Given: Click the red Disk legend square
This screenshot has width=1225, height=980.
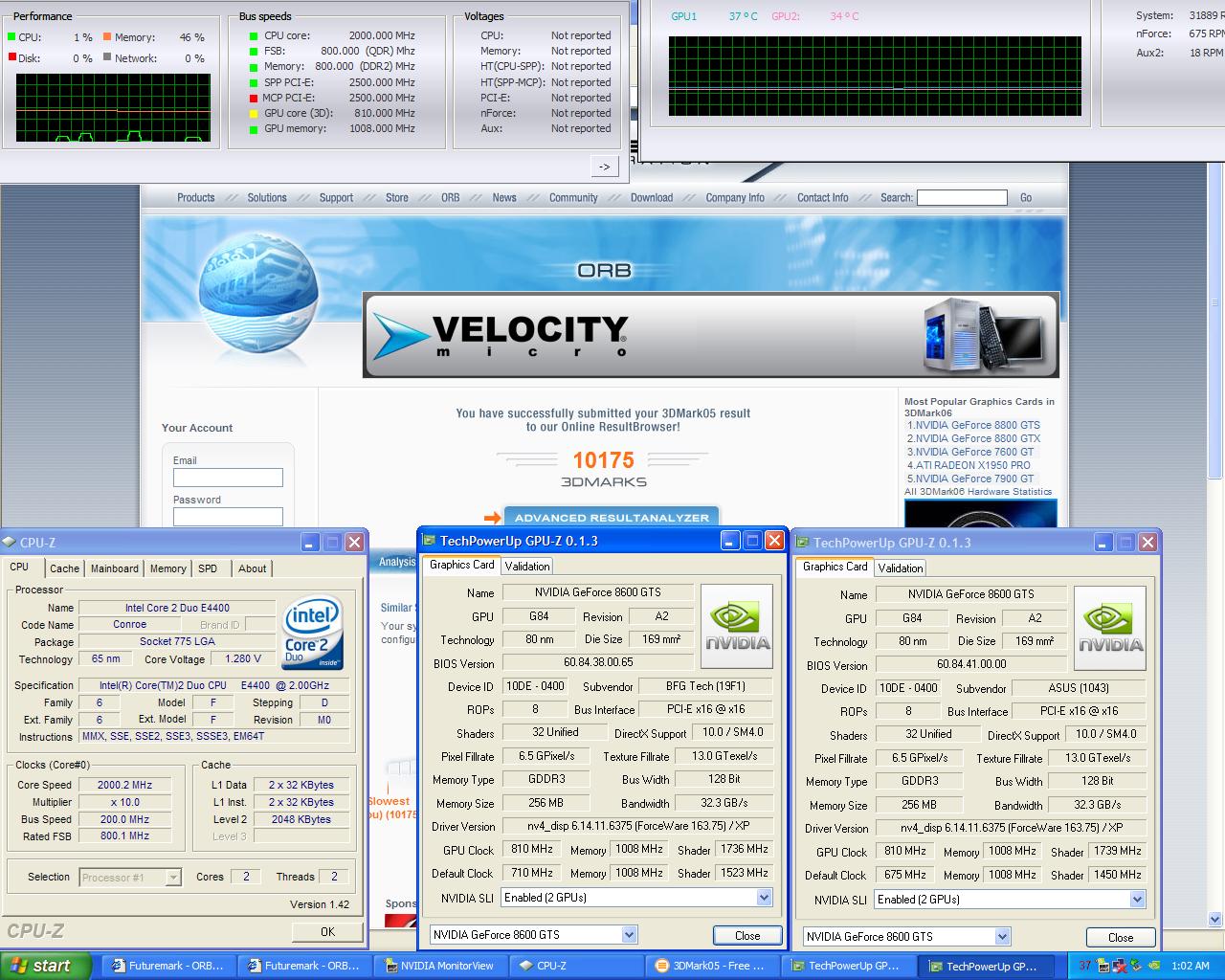Looking at the screenshot, I should point(11,57).
